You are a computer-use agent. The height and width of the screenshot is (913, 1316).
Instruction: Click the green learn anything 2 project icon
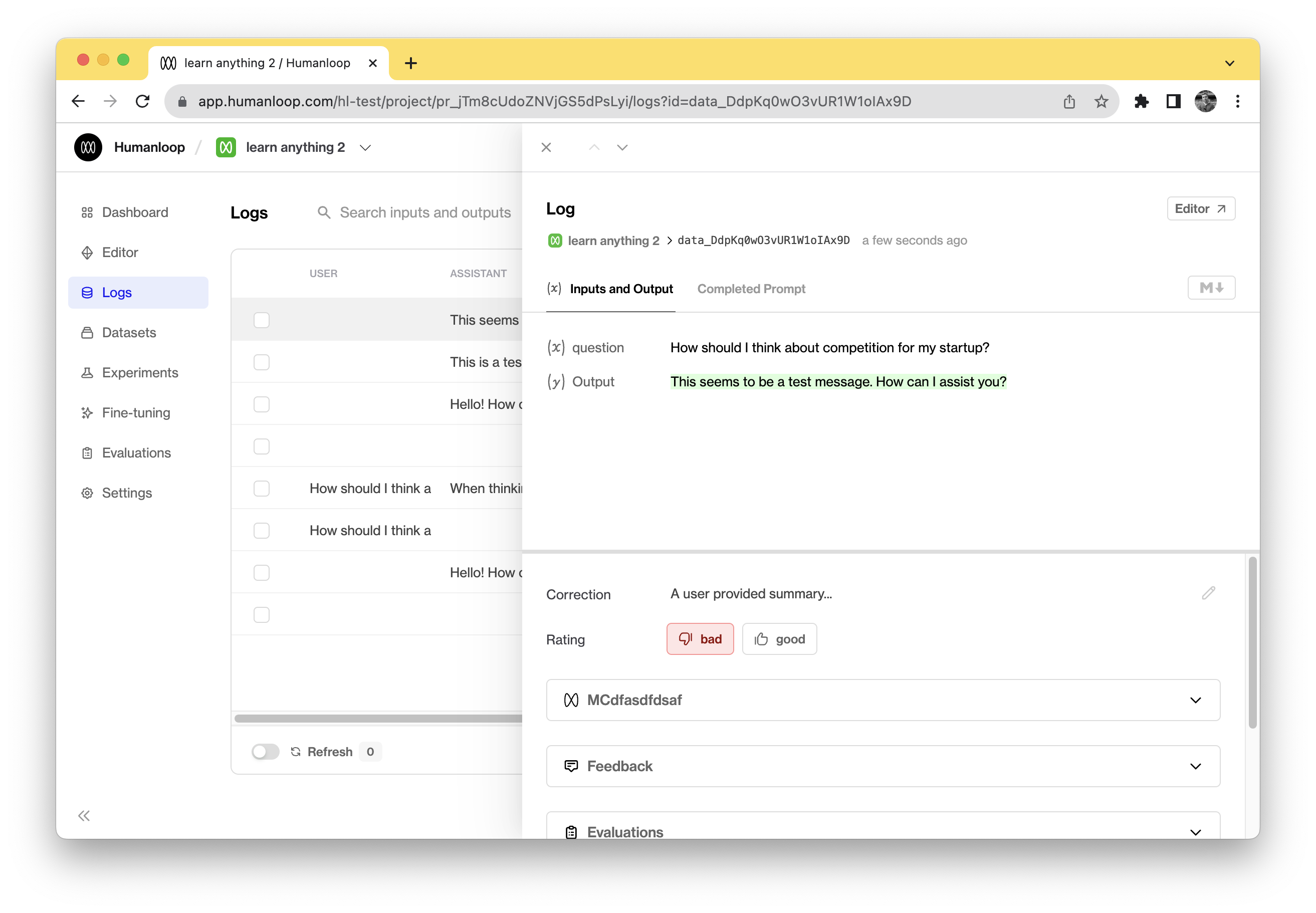tap(226, 147)
